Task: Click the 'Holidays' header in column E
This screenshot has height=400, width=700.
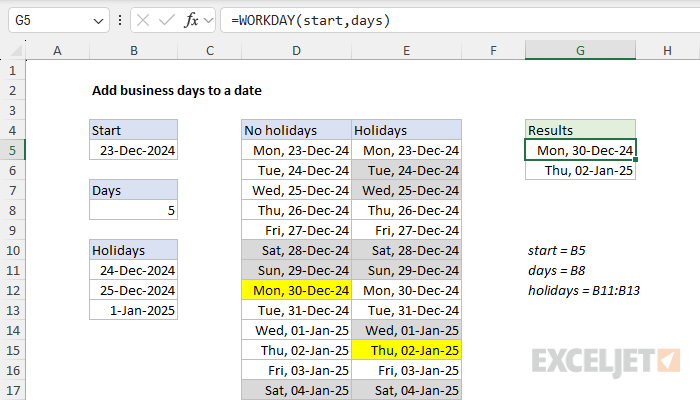Action: tap(406, 130)
